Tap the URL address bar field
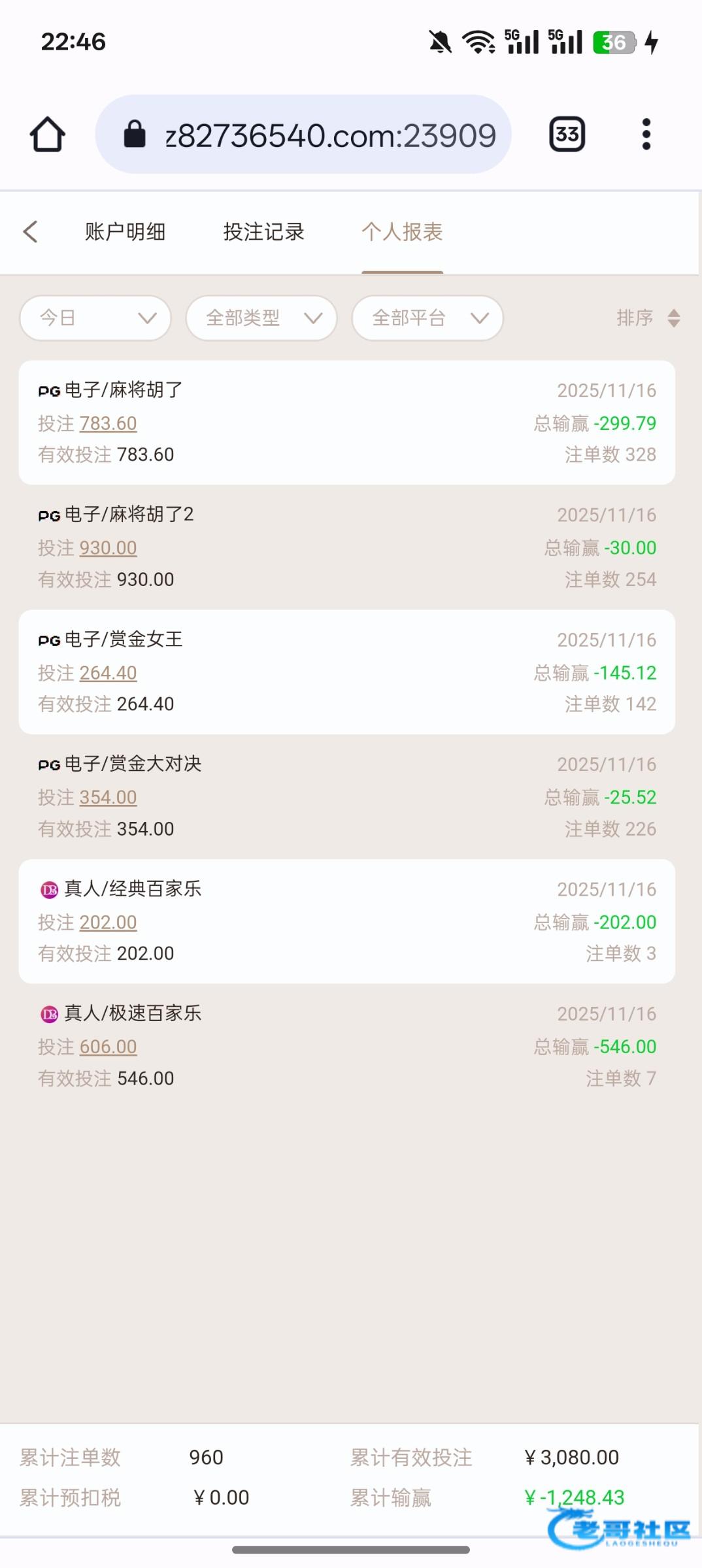 tap(330, 135)
